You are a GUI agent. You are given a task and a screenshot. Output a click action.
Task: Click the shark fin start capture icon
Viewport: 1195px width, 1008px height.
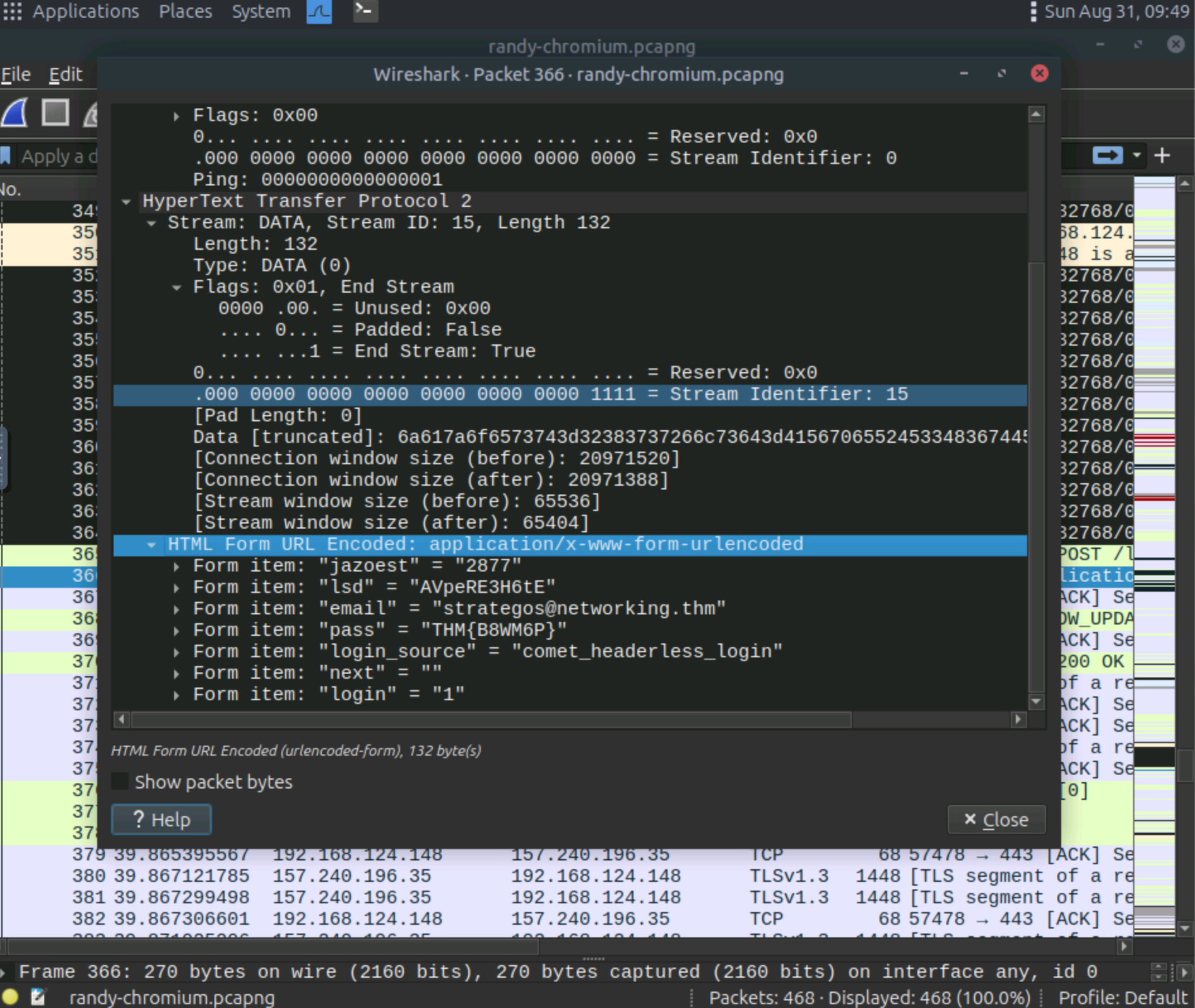[15, 114]
